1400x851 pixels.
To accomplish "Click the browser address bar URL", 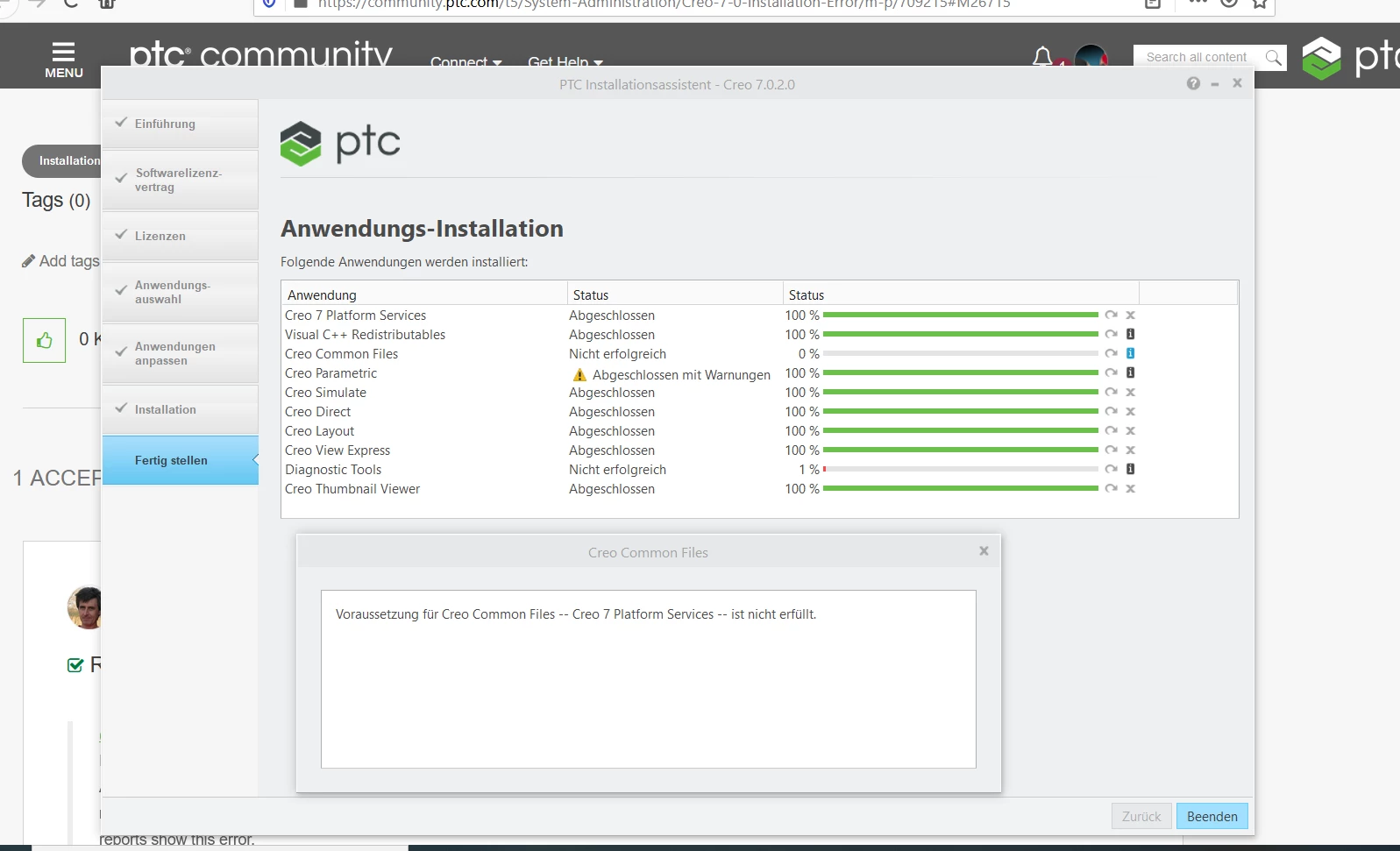I will point(664,4).
